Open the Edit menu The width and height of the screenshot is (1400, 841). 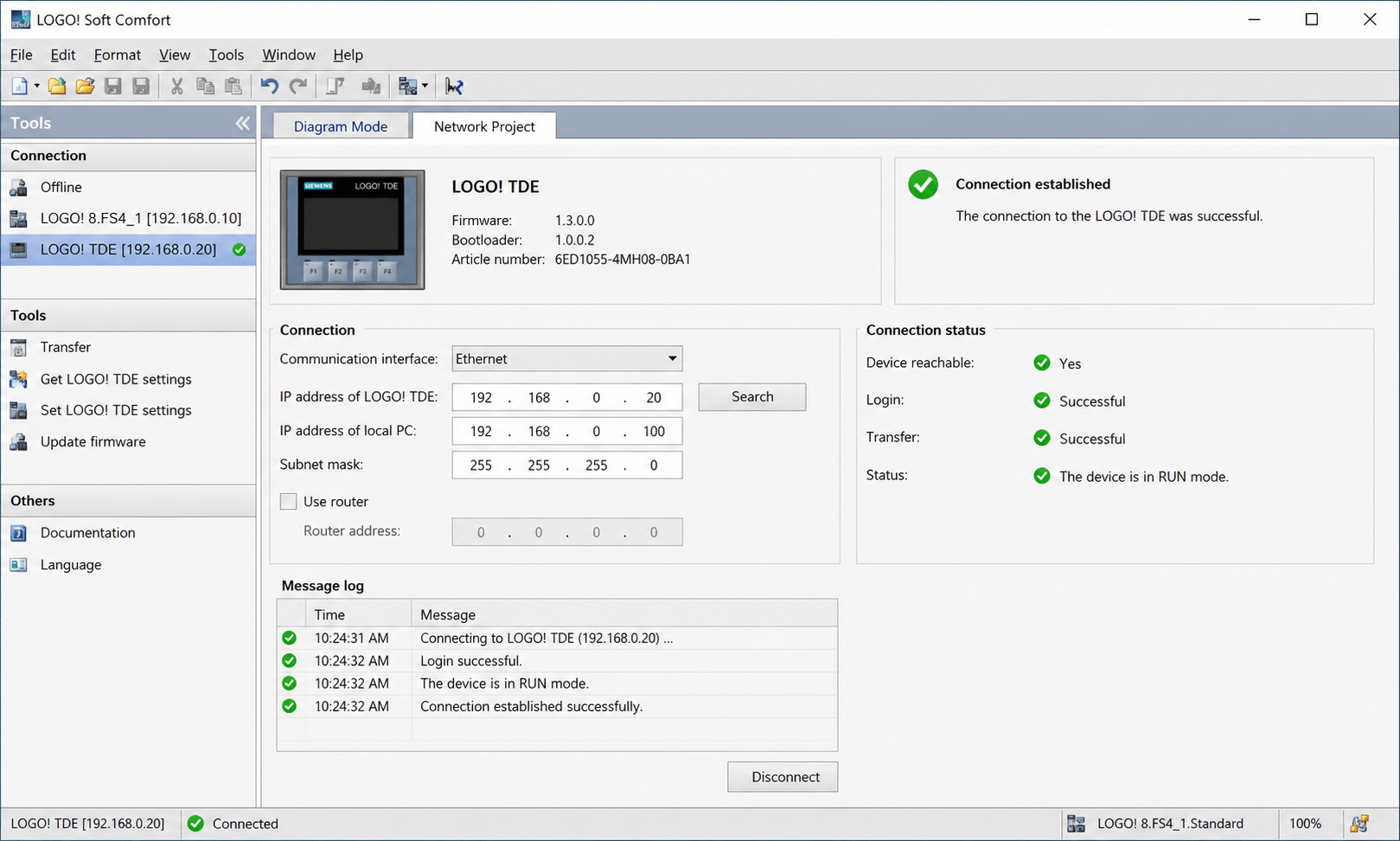point(63,55)
